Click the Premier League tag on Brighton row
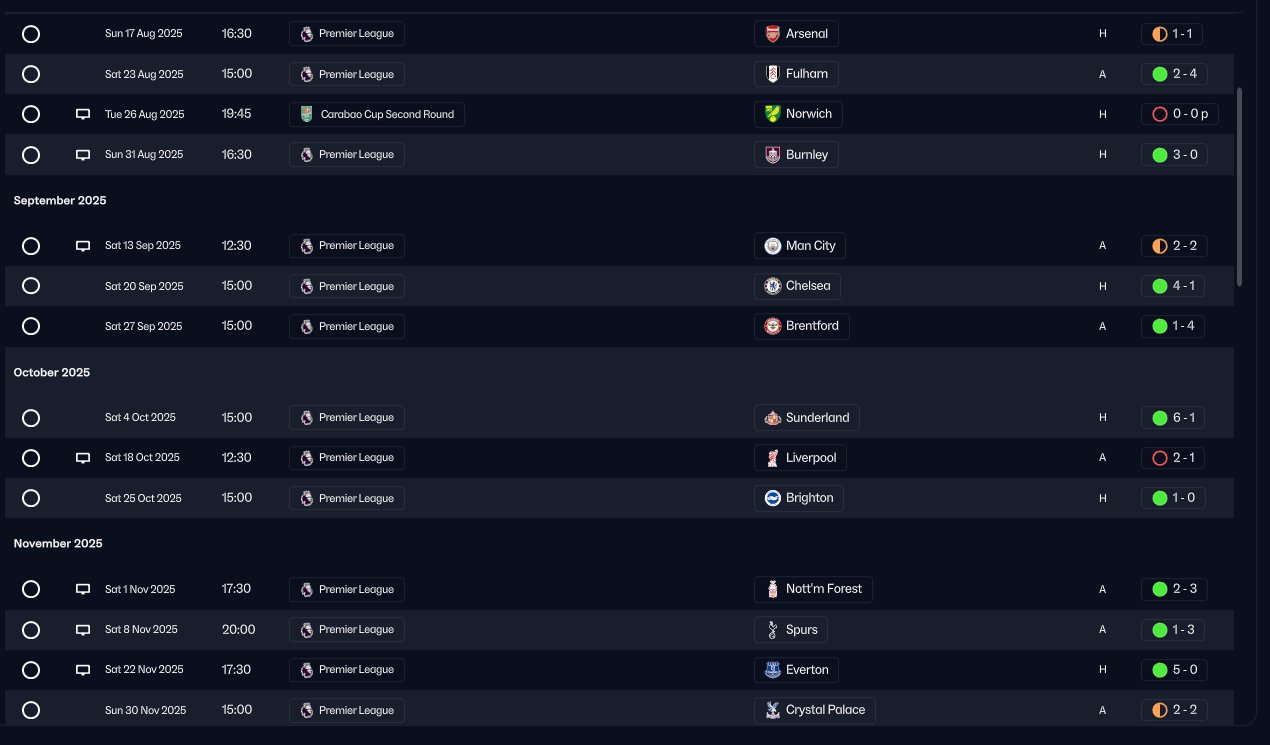Screen dimensions: 1270x745 [x=347, y=498]
